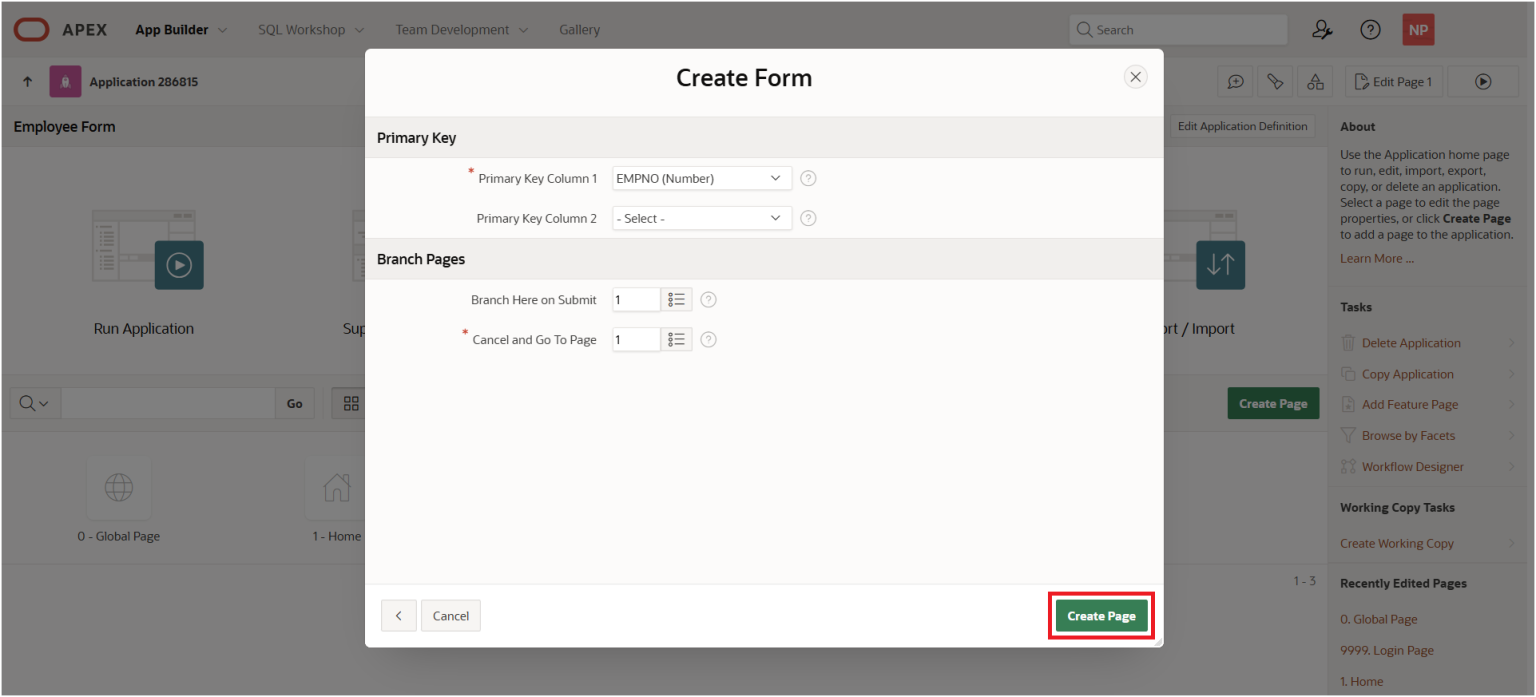Switch to grid view beside the Go button
1536x697 pixels.
coord(350,402)
